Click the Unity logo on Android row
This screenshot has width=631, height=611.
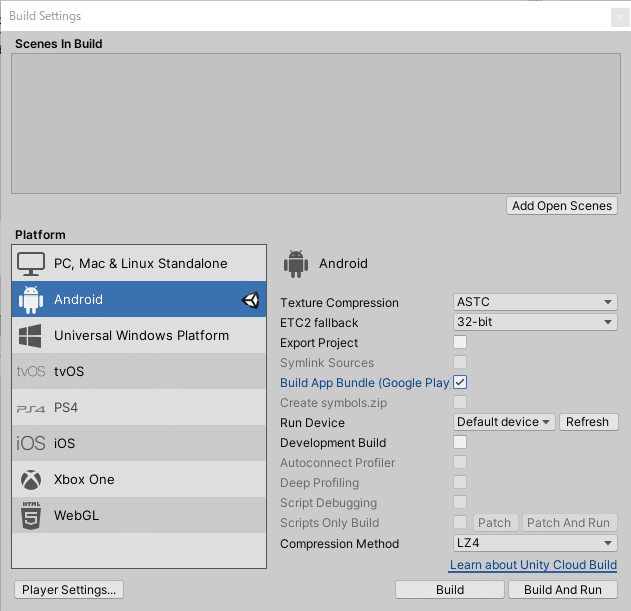[x=250, y=300]
